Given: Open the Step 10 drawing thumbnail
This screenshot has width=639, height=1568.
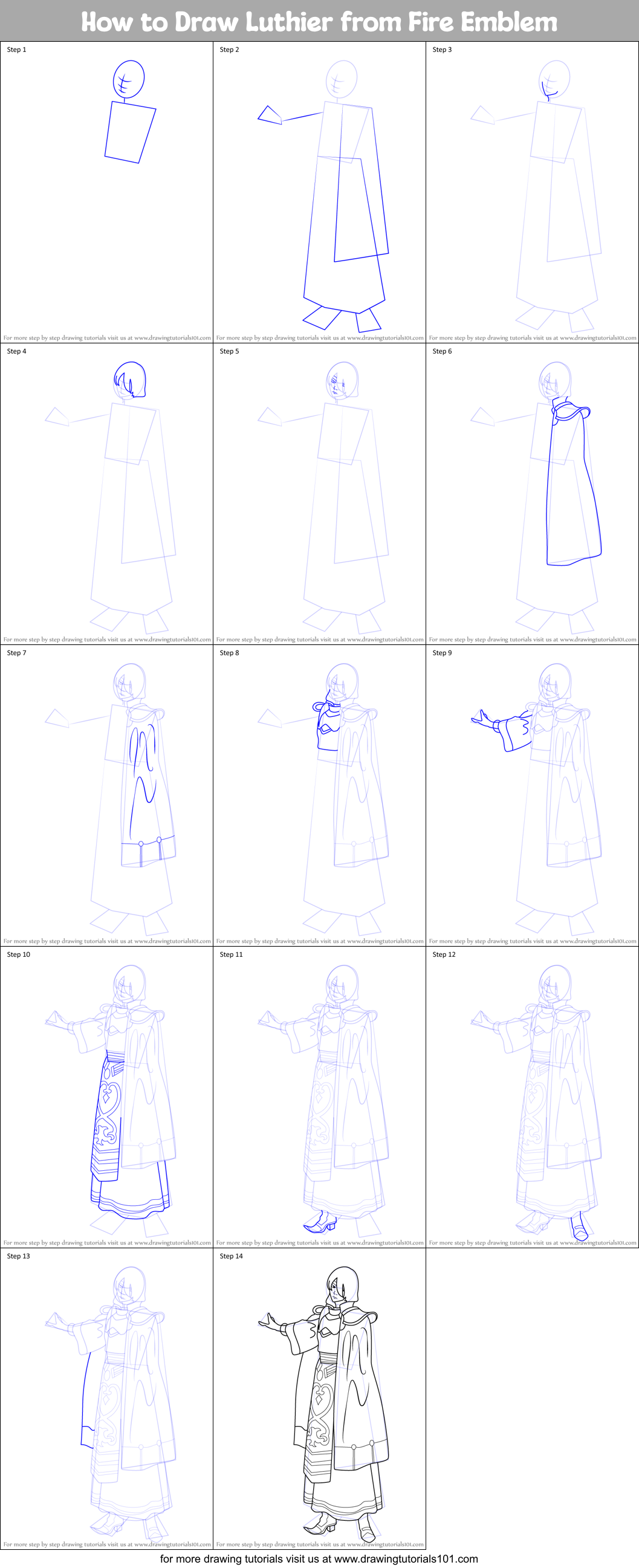Looking at the screenshot, I should click(106, 1097).
